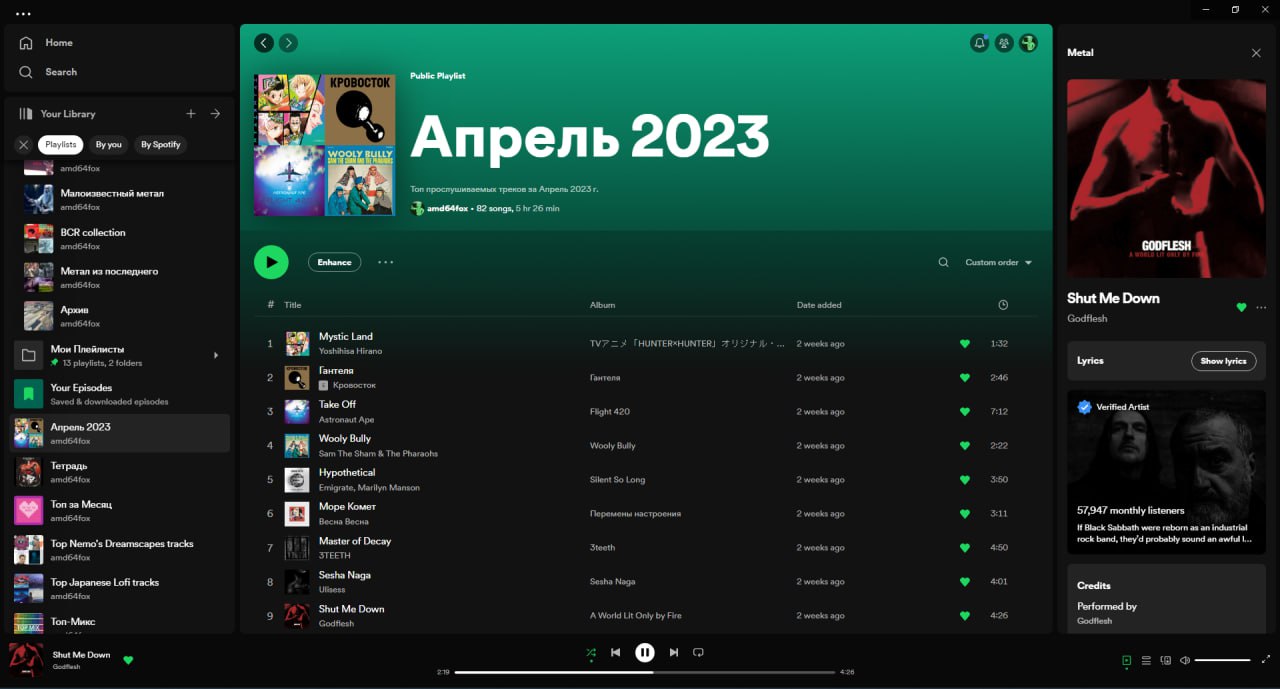Go to the previous track
Screen dimensions: 1280x689
click(616, 653)
